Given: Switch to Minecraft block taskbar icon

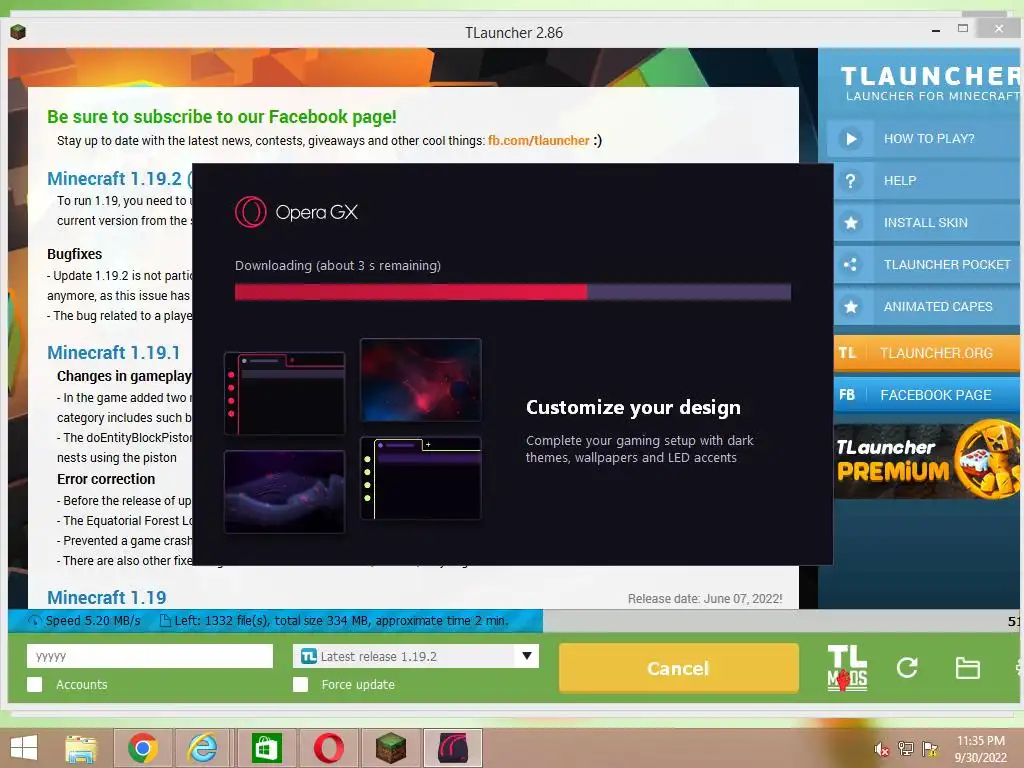Looking at the screenshot, I should pyautogui.click(x=391, y=748).
